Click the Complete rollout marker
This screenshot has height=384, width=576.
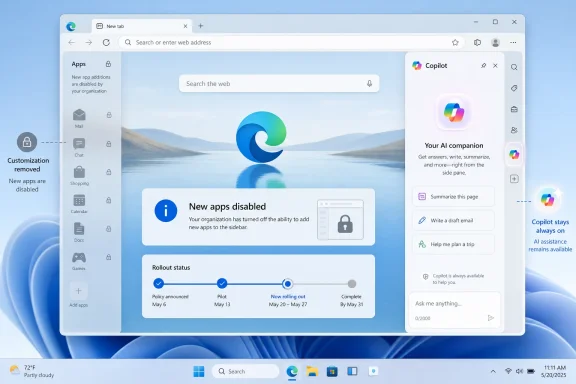coord(352,284)
